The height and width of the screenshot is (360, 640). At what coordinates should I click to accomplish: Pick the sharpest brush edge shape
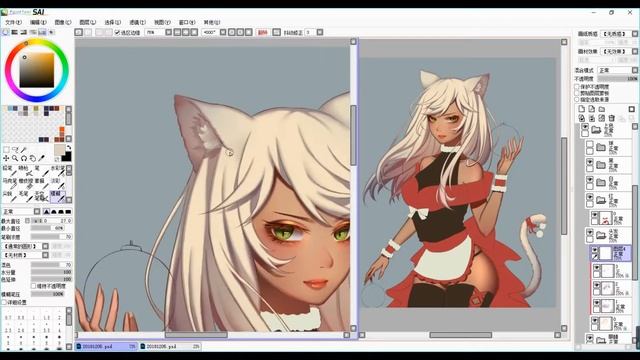click(x=46, y=211)
